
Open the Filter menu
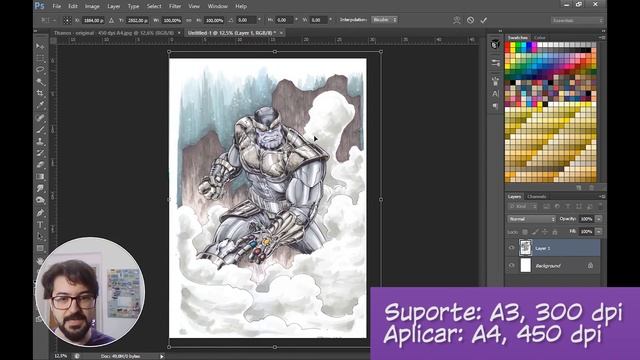click(175, 6)
